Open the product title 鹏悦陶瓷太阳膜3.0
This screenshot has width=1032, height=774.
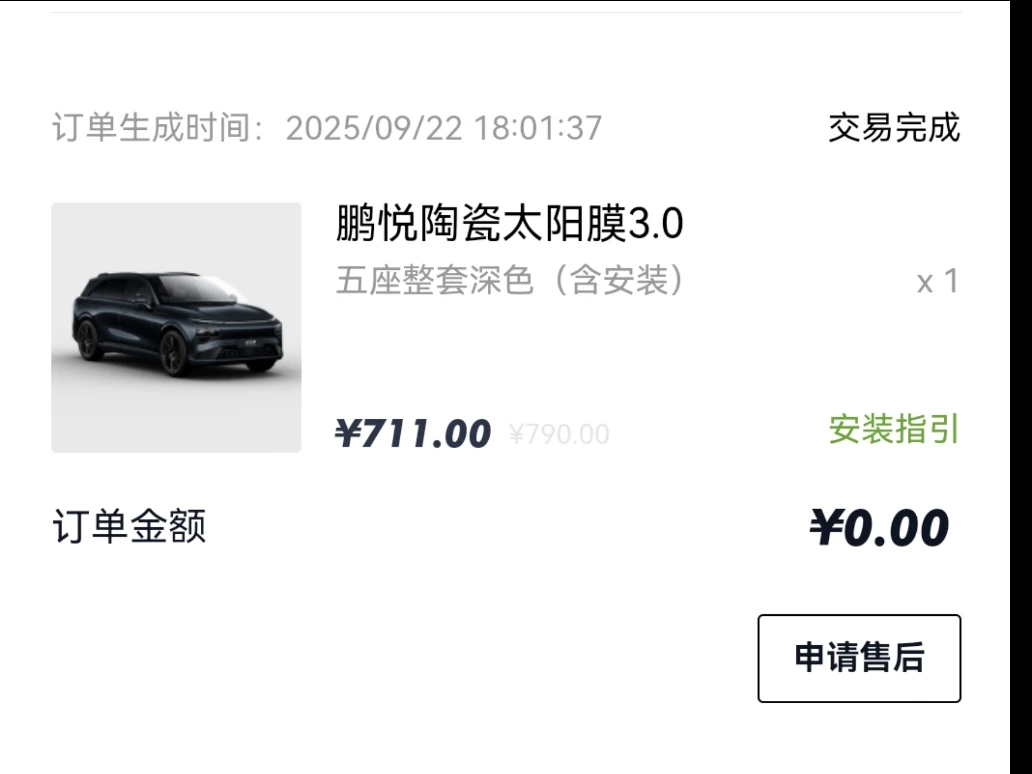pos(509,225)
